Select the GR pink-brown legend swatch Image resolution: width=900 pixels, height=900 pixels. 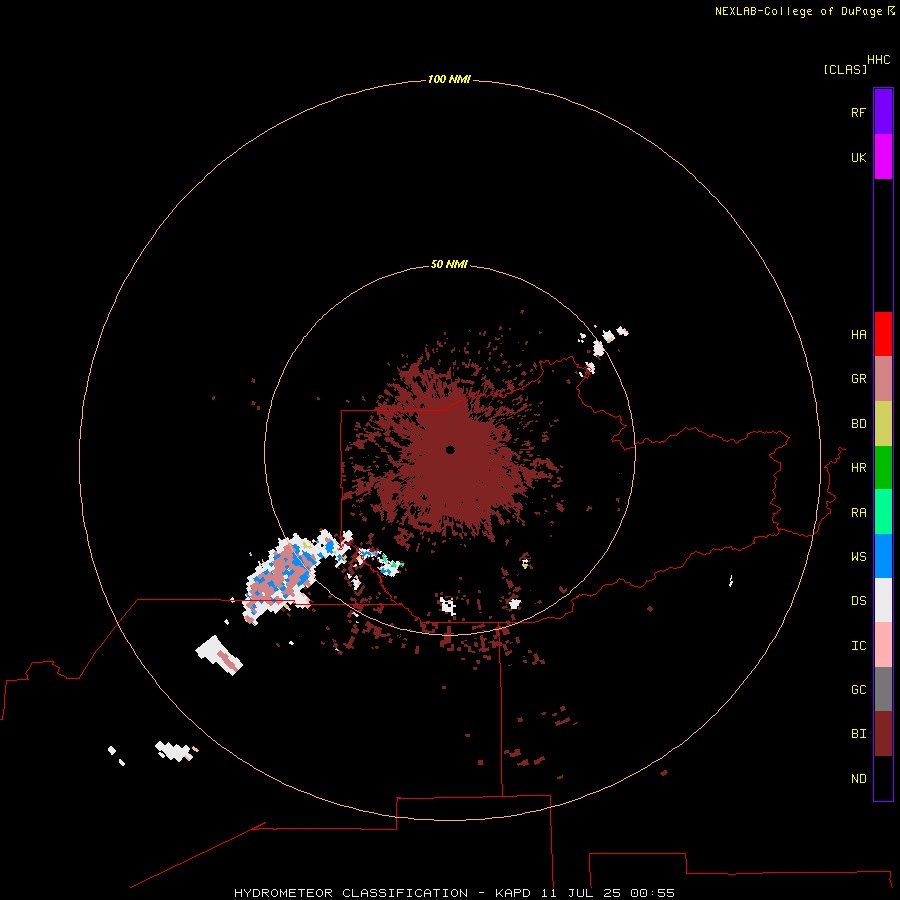point(883,379)
